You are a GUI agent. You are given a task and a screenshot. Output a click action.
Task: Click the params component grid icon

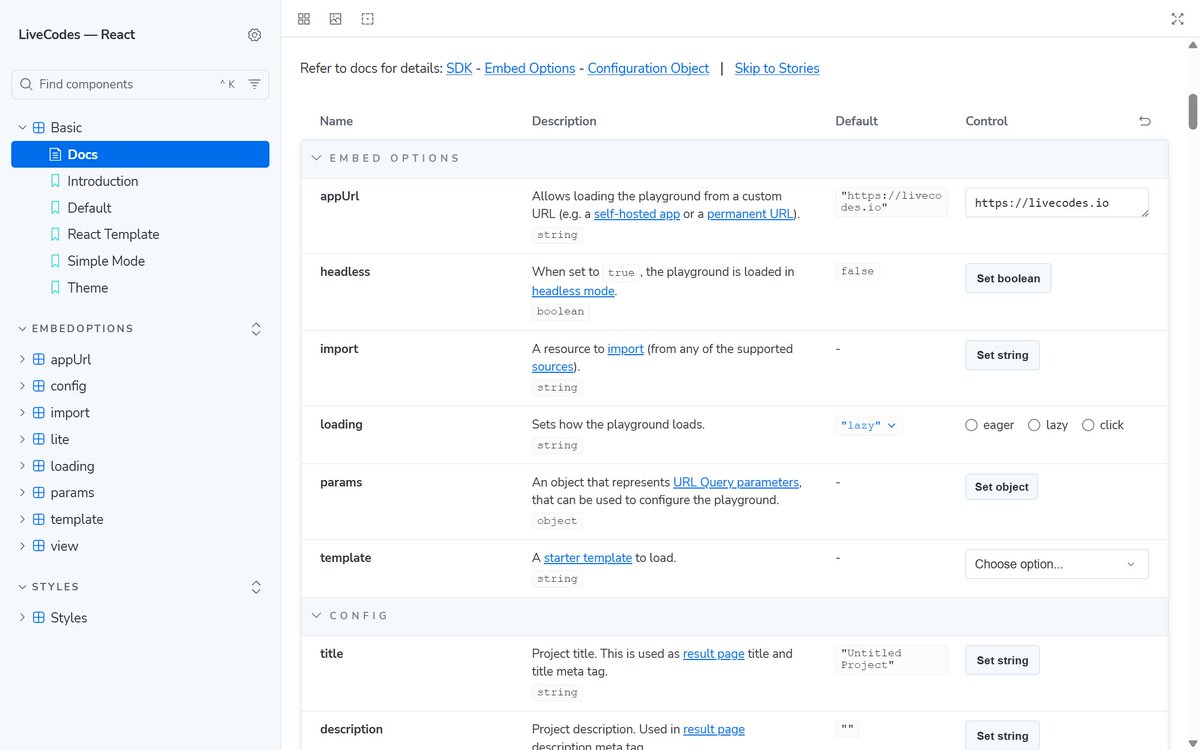click(x=39, y=493)
